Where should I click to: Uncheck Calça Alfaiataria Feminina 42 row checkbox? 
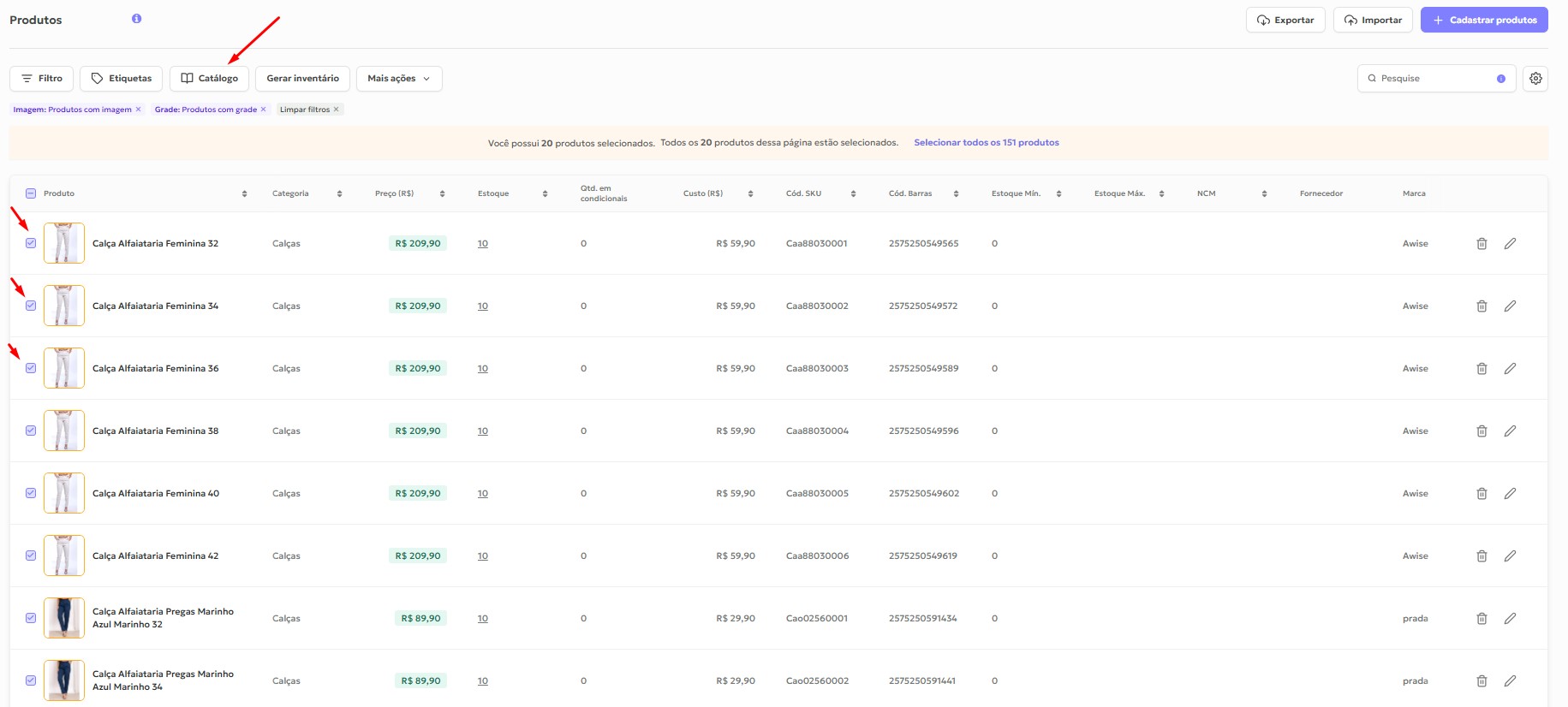click(x=31, y=555)
